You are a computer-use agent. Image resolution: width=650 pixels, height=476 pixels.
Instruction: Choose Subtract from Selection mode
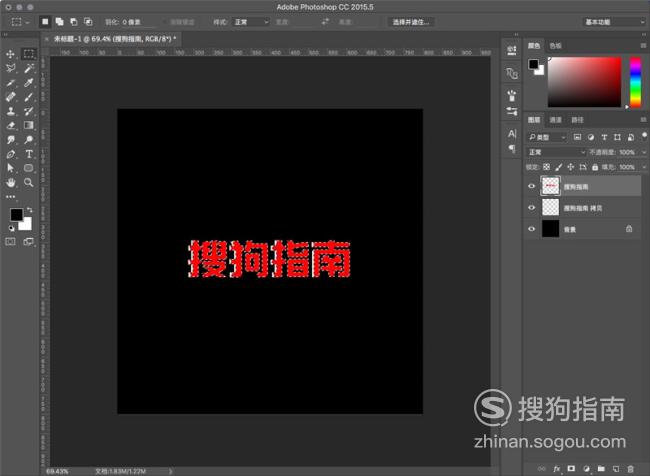tap(74, 22)
